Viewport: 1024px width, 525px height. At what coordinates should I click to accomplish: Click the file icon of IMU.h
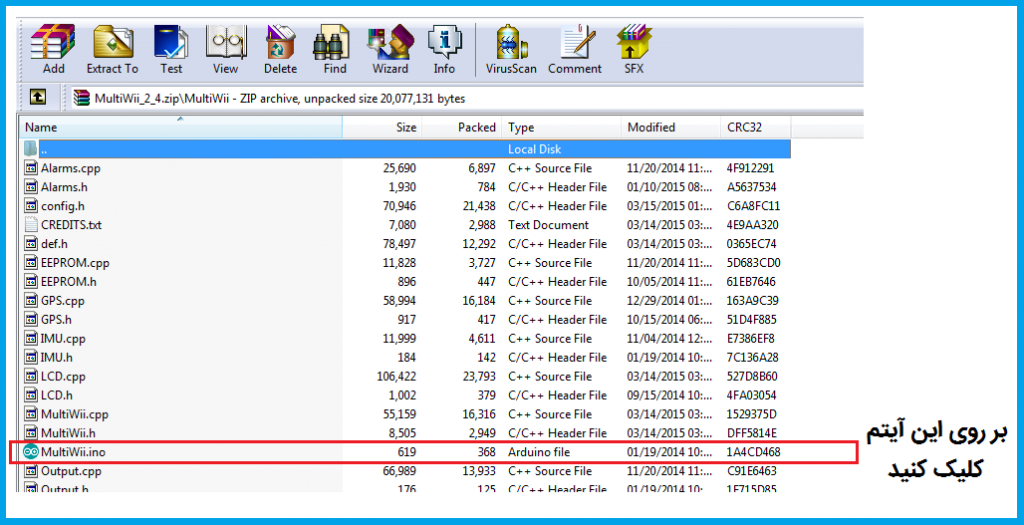[31, 357]
